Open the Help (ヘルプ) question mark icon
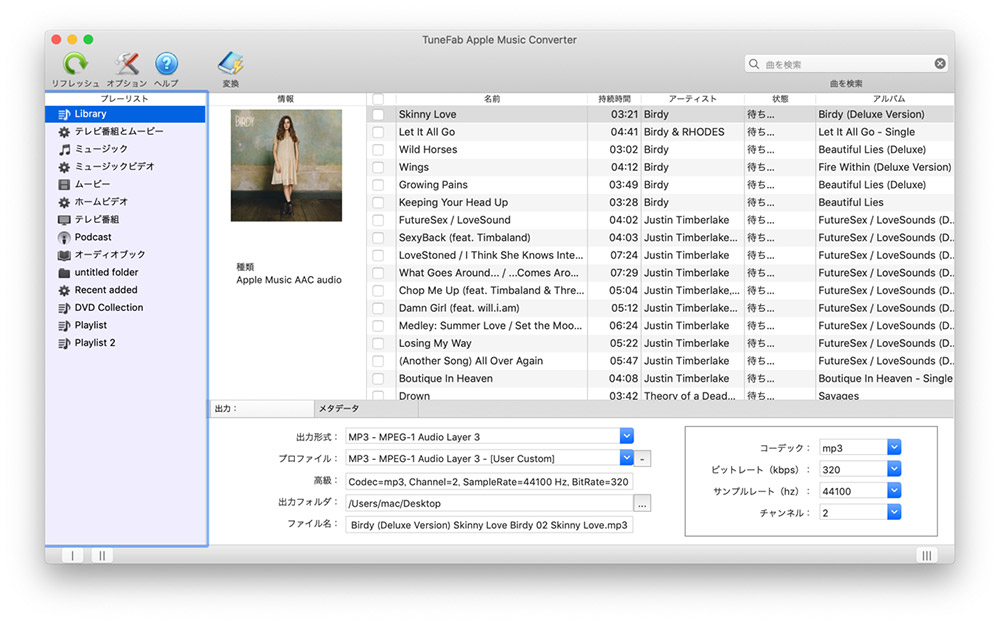 [x=166, y=64]
